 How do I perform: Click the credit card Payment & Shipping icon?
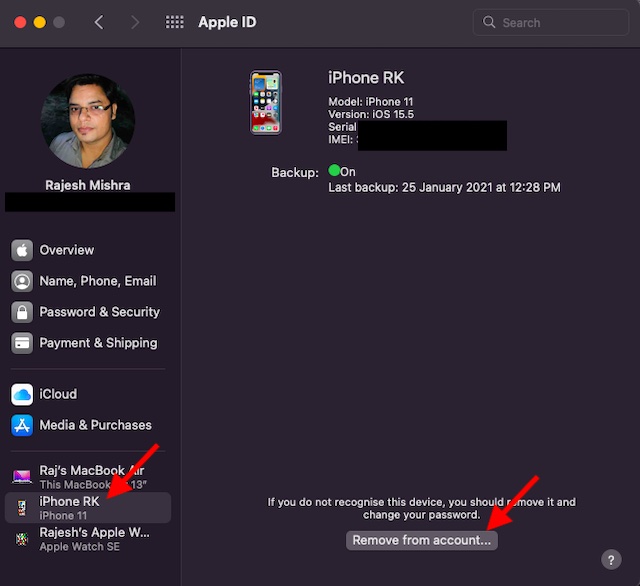(22, 343)
